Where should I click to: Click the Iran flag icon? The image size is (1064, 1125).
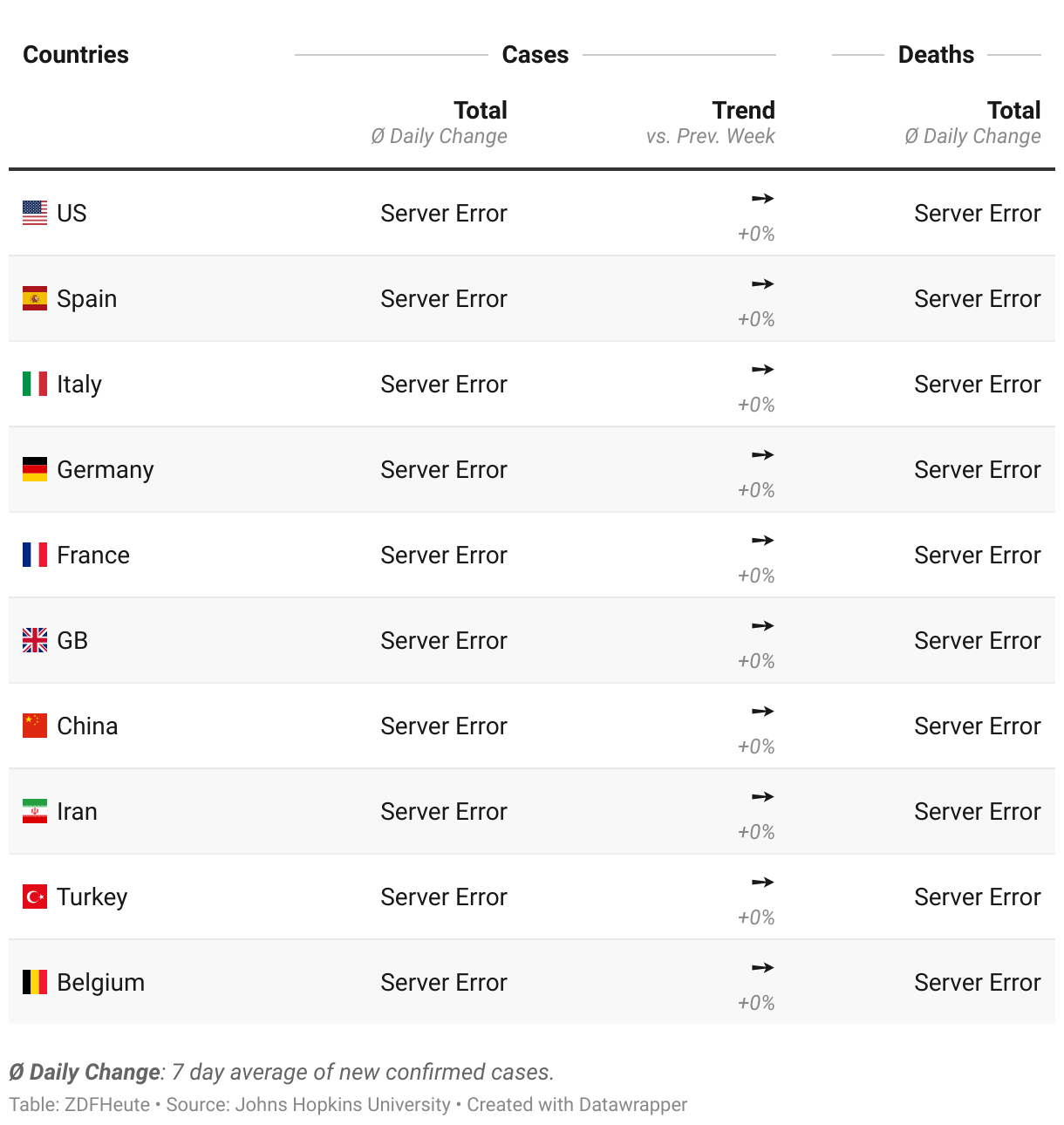click(35, 811)
